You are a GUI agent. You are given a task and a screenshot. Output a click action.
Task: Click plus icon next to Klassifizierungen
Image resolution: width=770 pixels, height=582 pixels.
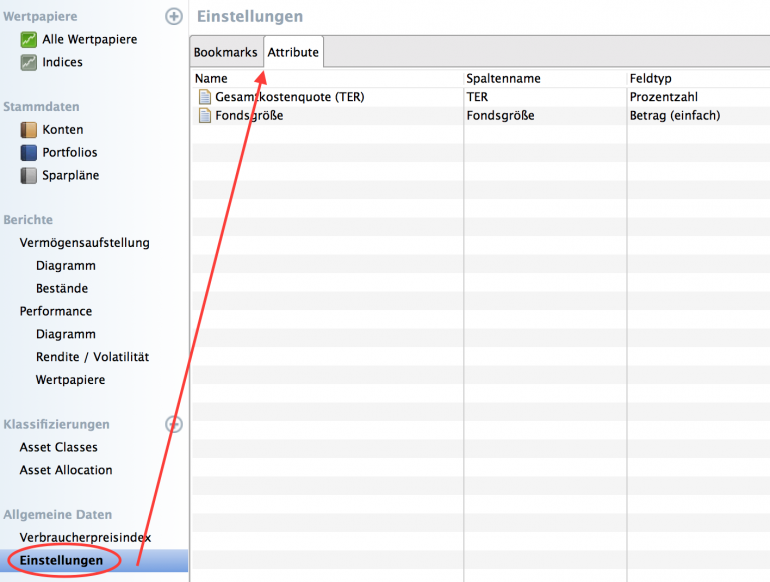pyautogui.click(x=174, y=424)
